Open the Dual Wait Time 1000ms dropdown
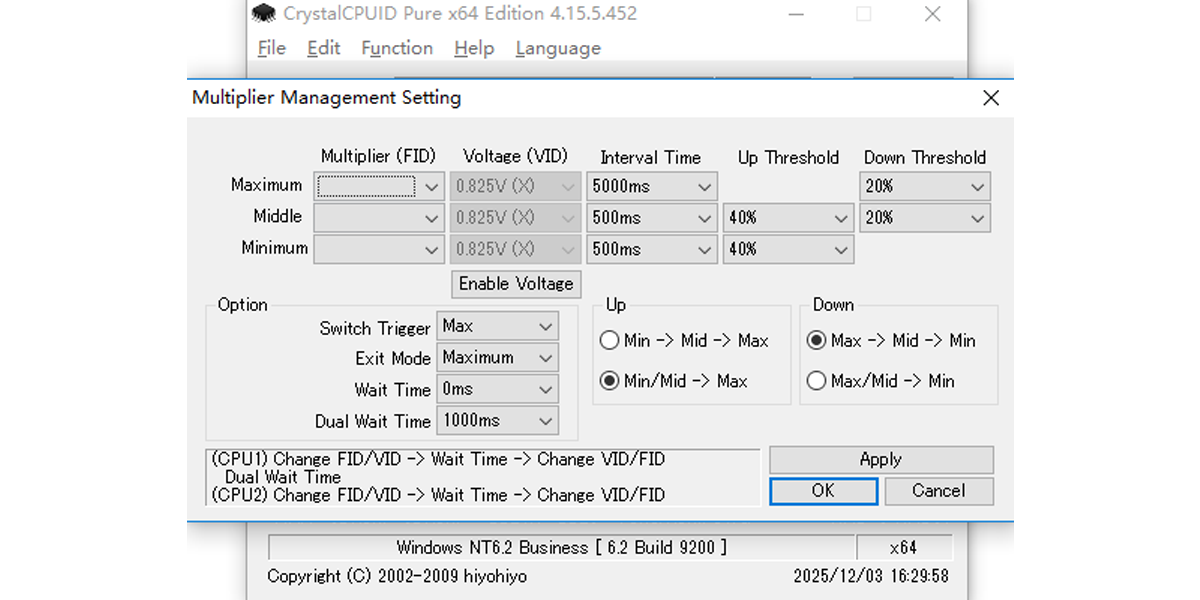This screenshot has height=600, width=1200. 497,421
